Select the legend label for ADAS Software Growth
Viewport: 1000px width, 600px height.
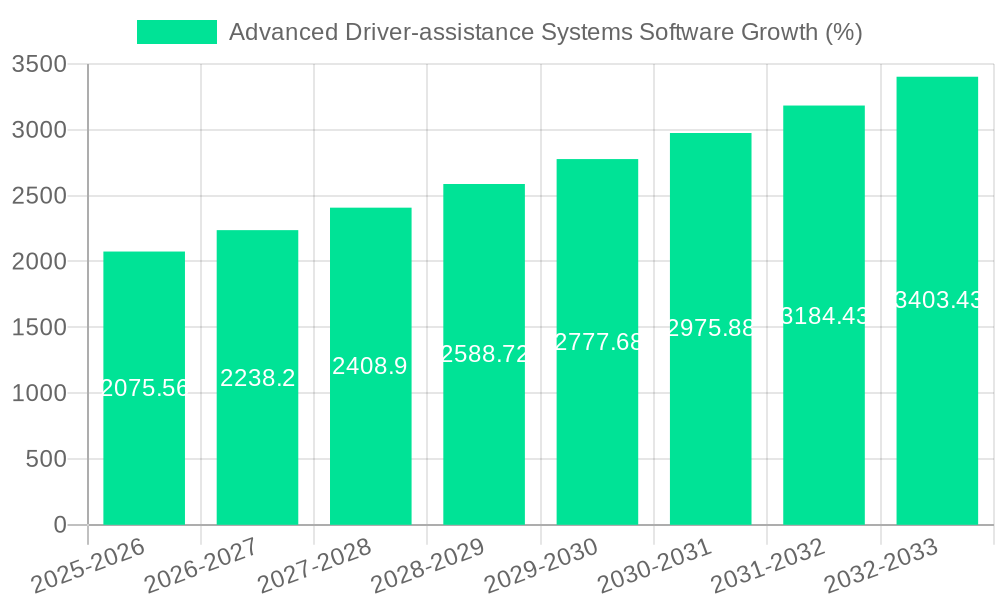[x=546, y=31]
